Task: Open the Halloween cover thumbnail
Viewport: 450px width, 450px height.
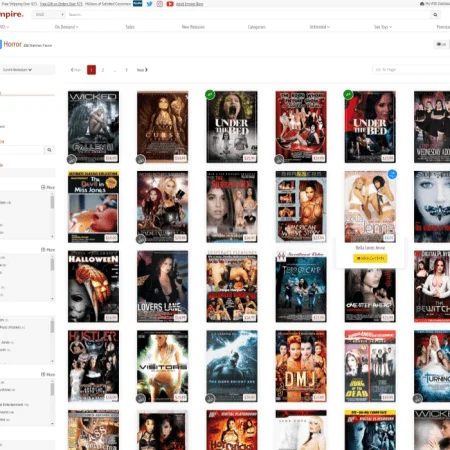Action: (93, 287)
